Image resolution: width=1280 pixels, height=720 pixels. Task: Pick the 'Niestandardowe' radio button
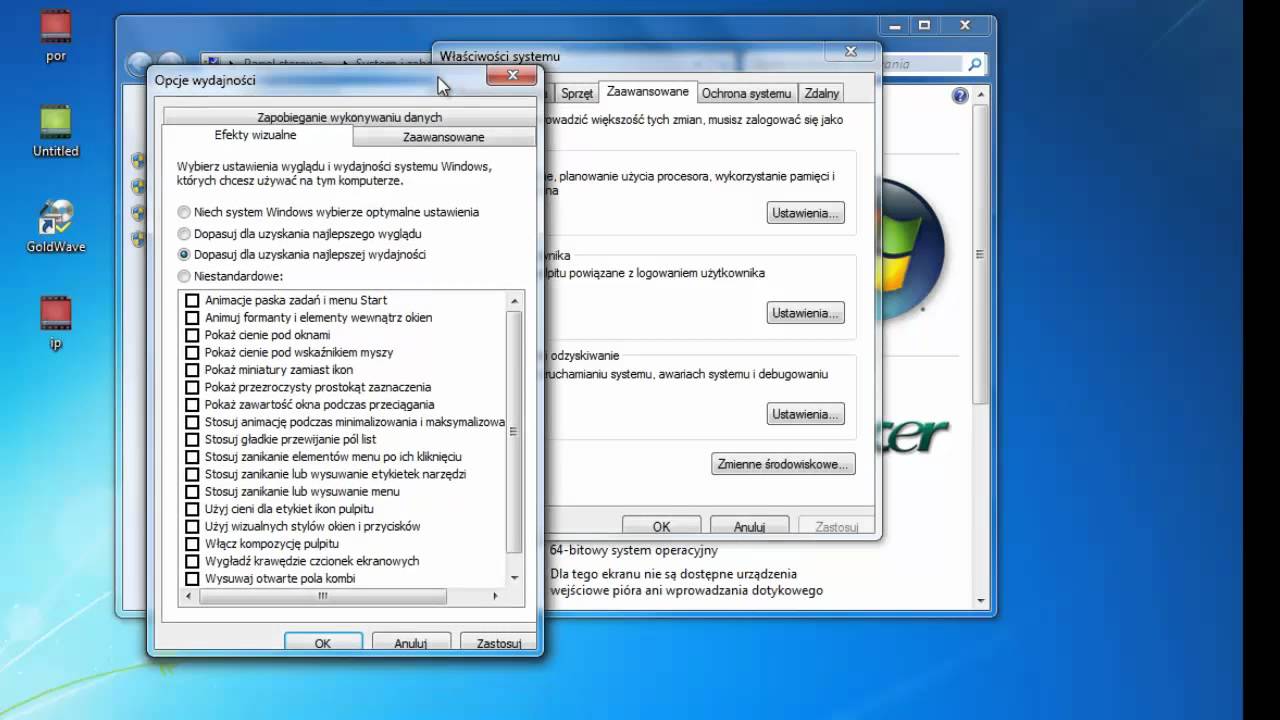184,276
